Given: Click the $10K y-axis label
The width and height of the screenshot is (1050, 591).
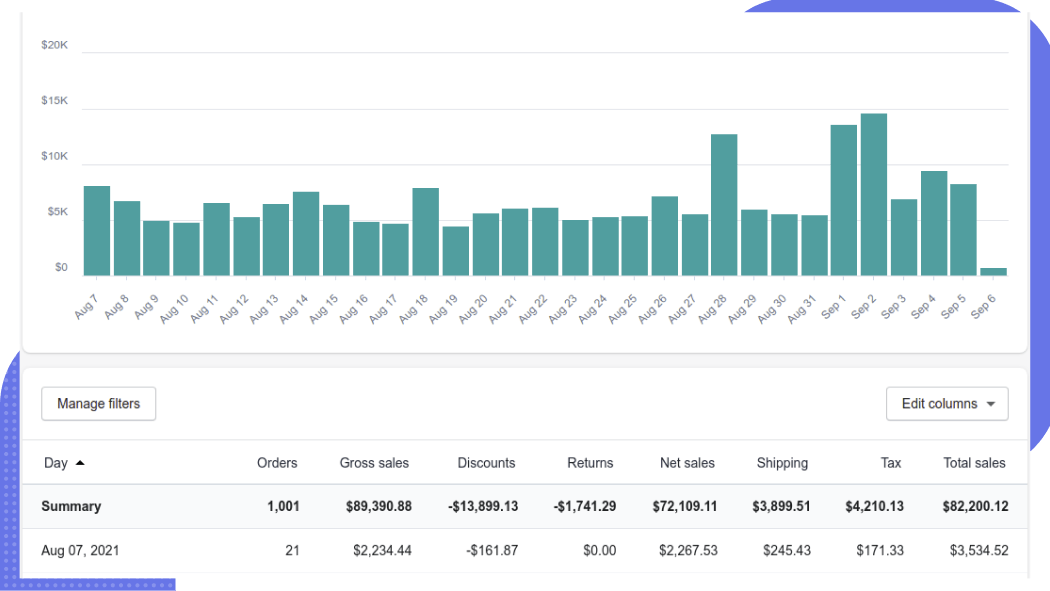Looking at the screenshot, I should click(x=54, y=156).
